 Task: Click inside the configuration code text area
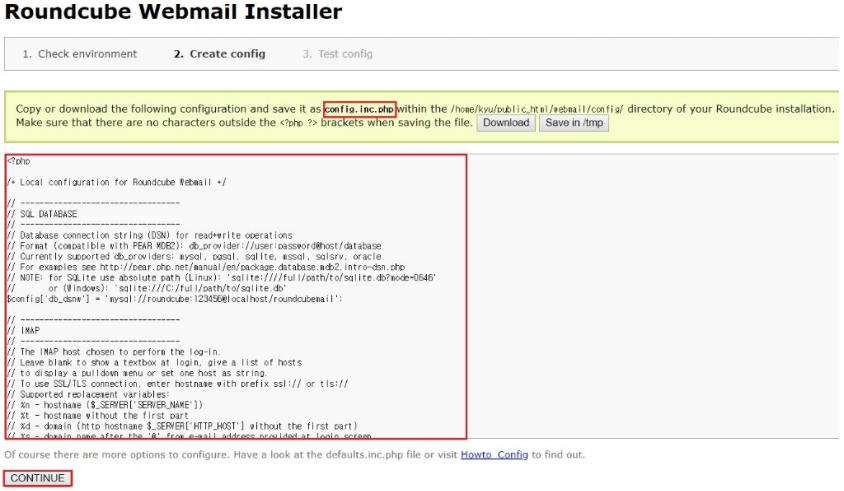tap(421, 296)
